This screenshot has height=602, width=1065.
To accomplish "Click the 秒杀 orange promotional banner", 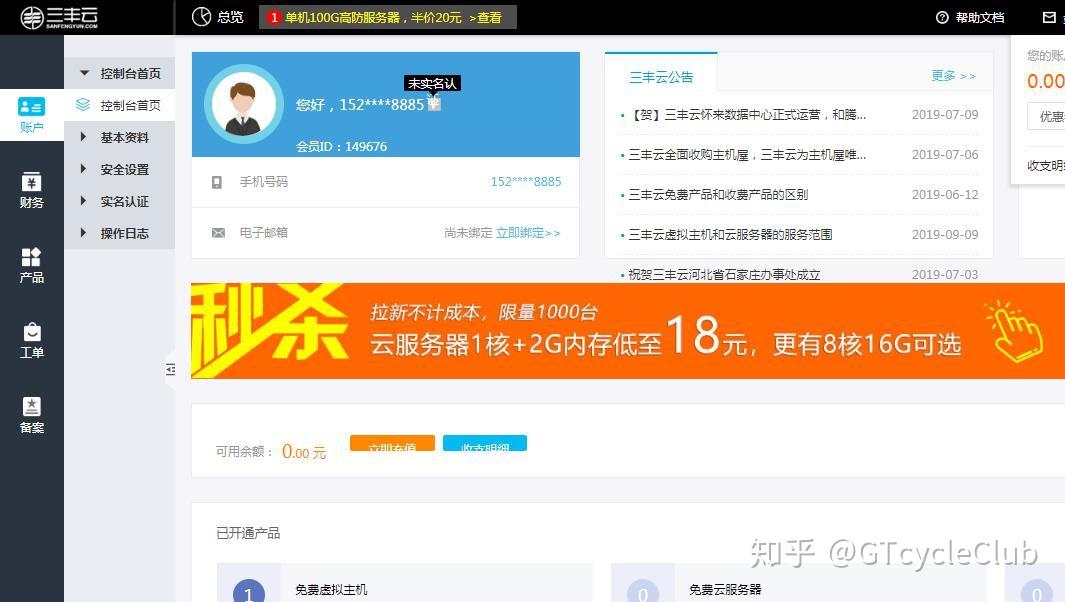I will point(628,331).
